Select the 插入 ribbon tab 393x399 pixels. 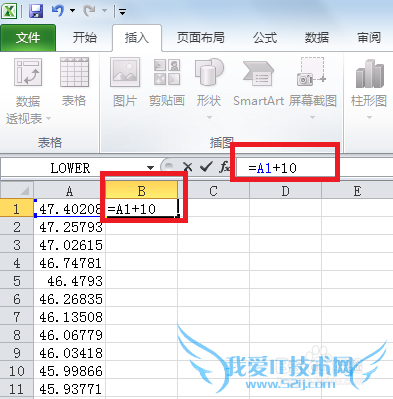click(137, 38)
